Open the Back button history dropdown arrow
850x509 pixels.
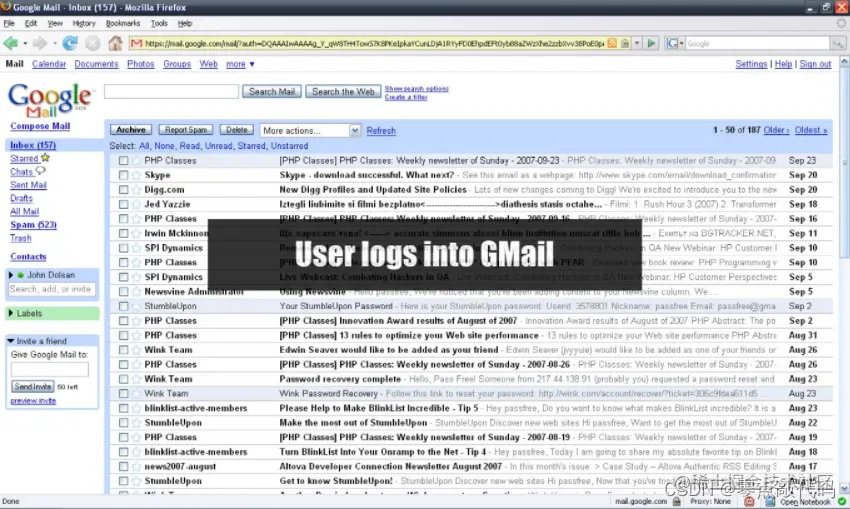[x=25, y=43]
